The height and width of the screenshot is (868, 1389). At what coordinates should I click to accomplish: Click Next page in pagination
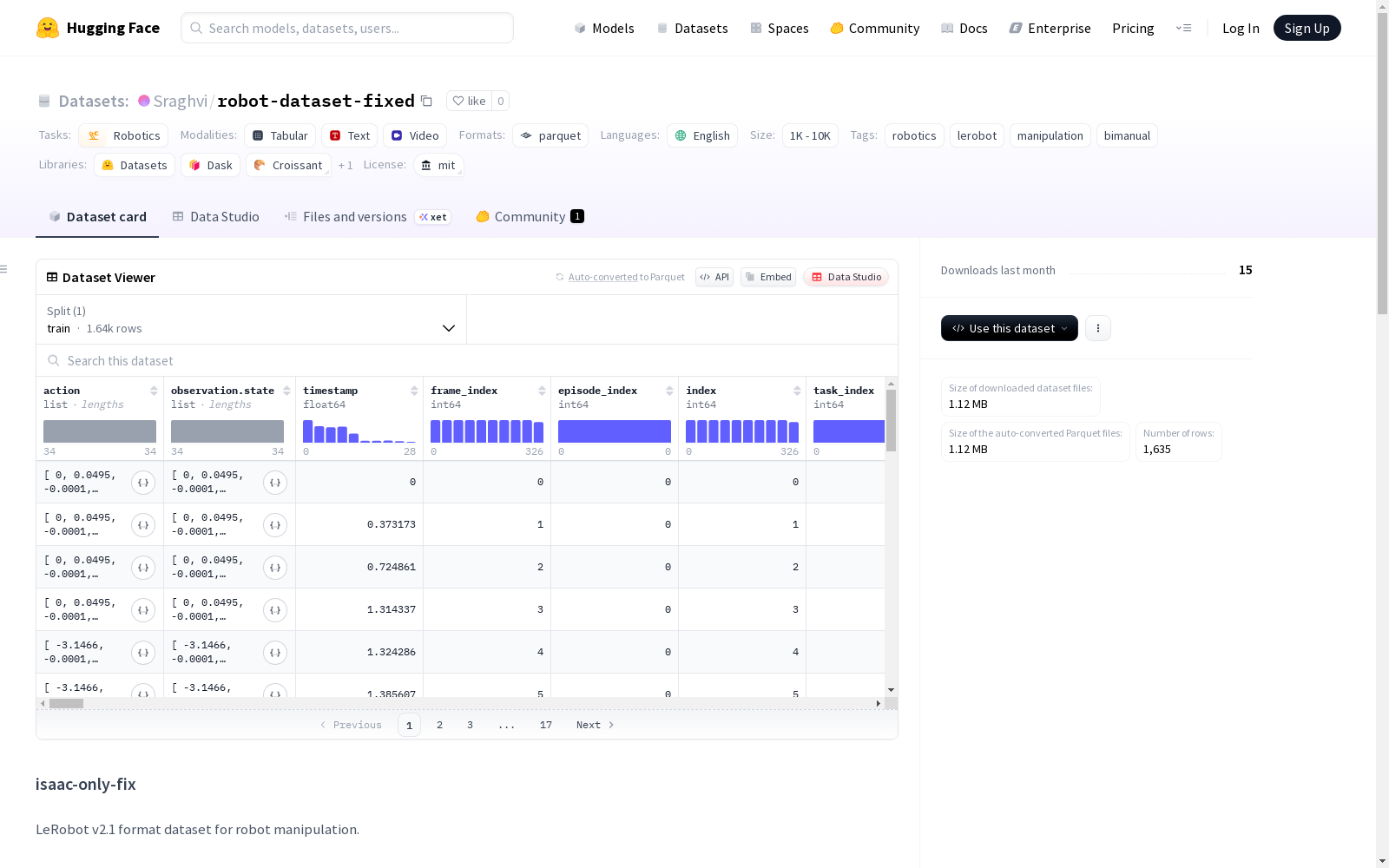pos(596,725)
